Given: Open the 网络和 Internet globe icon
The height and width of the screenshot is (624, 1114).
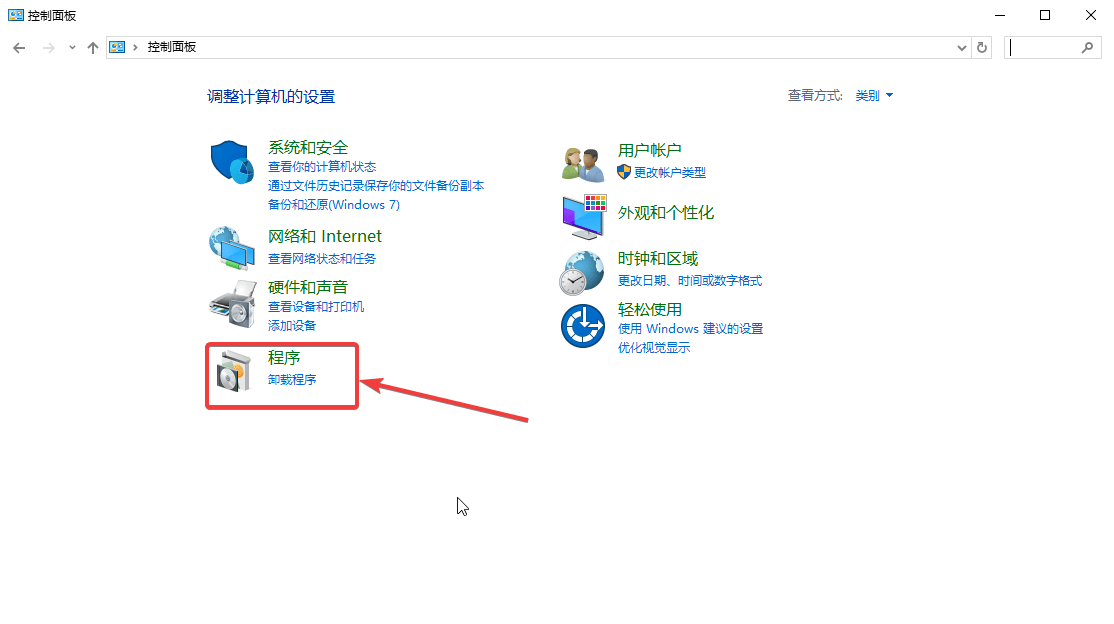Looking at the screenshot, I should click(x=232, y=248).
